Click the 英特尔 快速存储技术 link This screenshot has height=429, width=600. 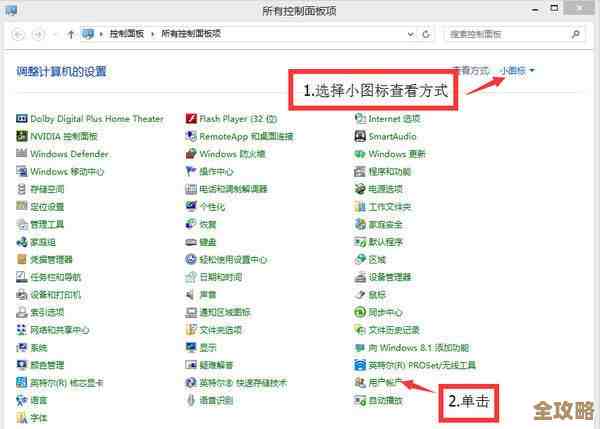243,383
